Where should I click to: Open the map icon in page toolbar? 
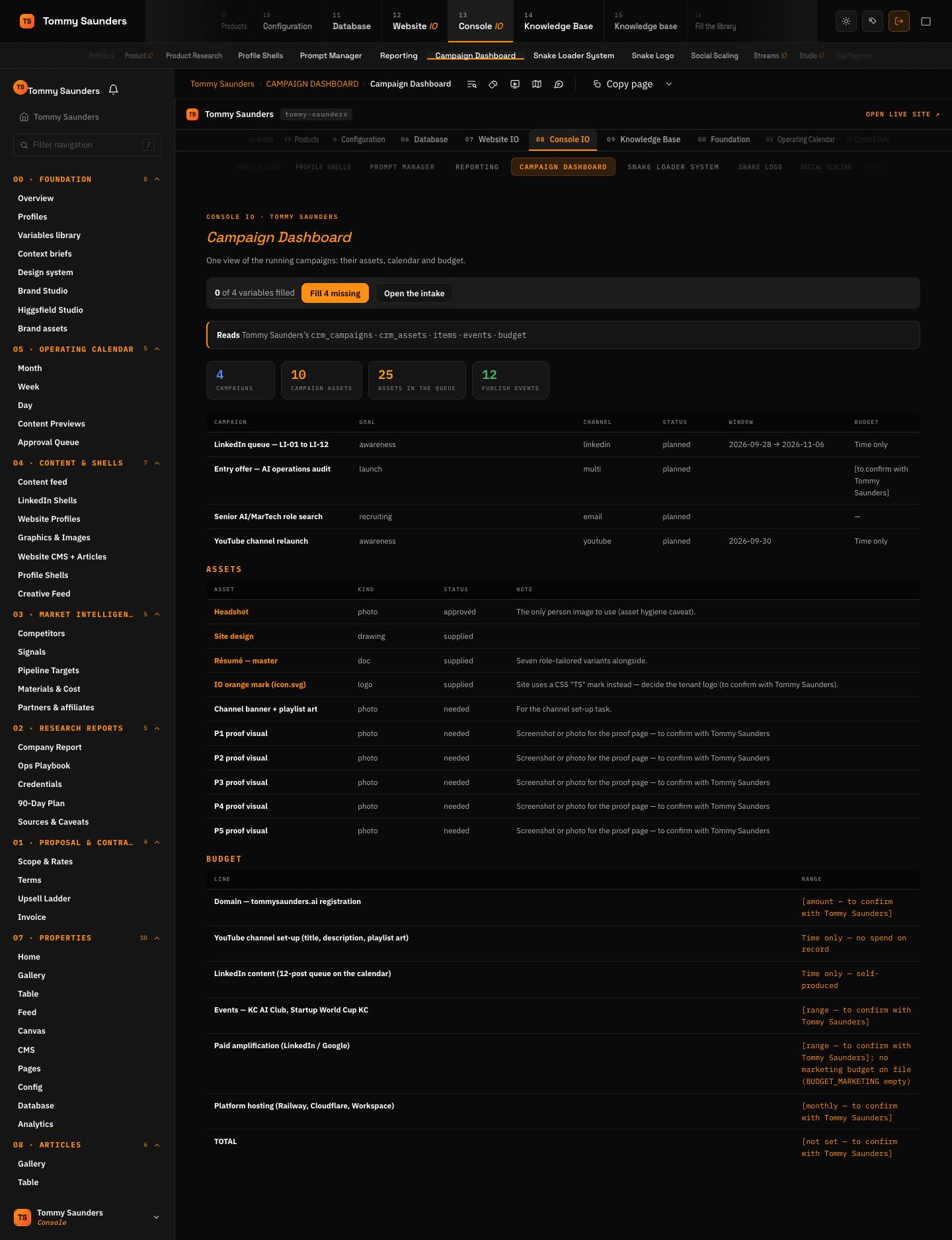click(x=537, y=84)
